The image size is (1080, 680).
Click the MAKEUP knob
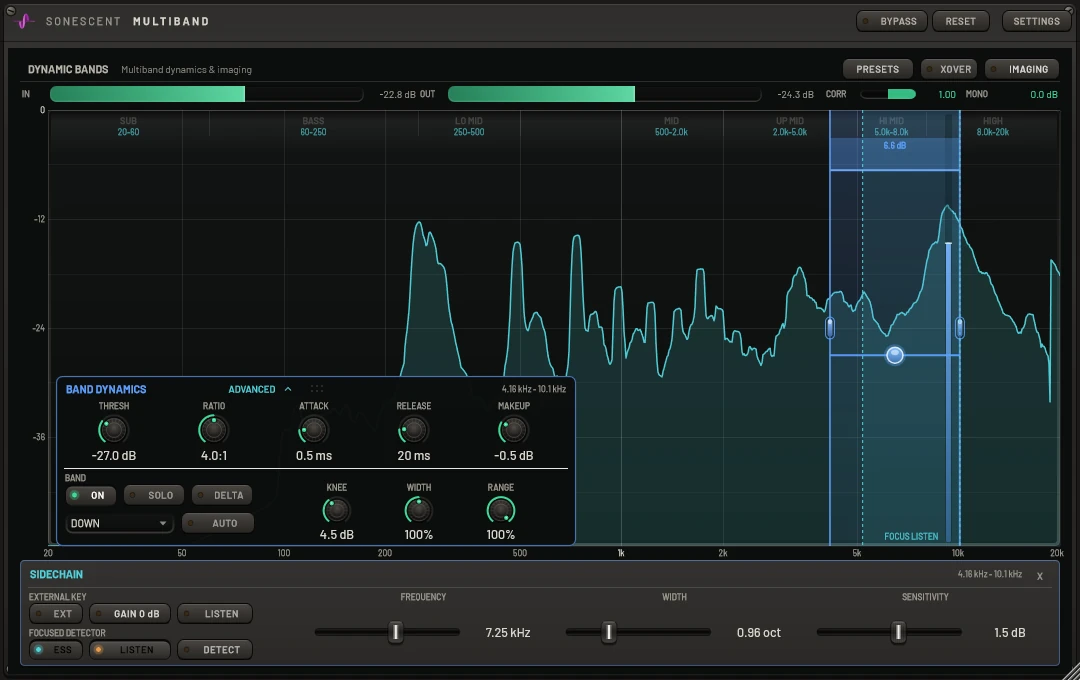[x=513, y=430]
